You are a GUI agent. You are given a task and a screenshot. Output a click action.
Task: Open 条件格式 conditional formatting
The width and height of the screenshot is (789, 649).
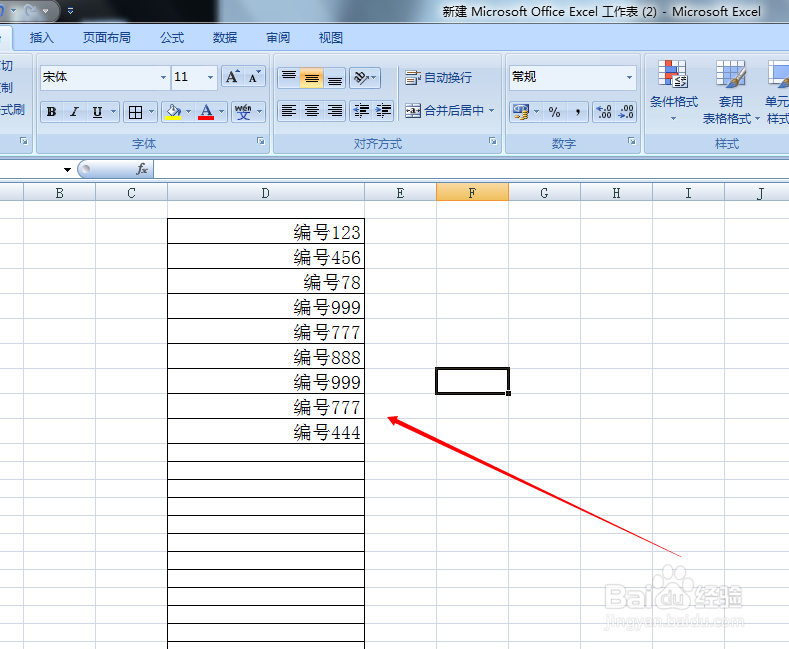[673, 92]
